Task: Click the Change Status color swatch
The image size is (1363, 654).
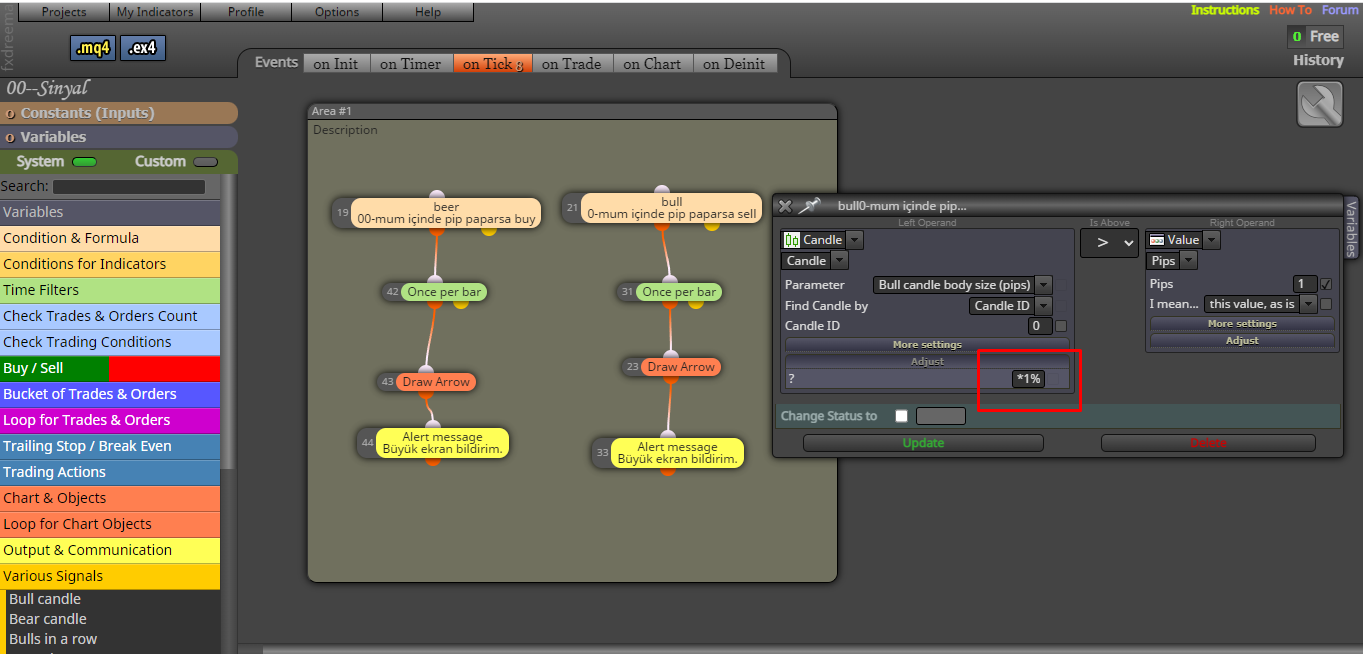Action: 941,416
